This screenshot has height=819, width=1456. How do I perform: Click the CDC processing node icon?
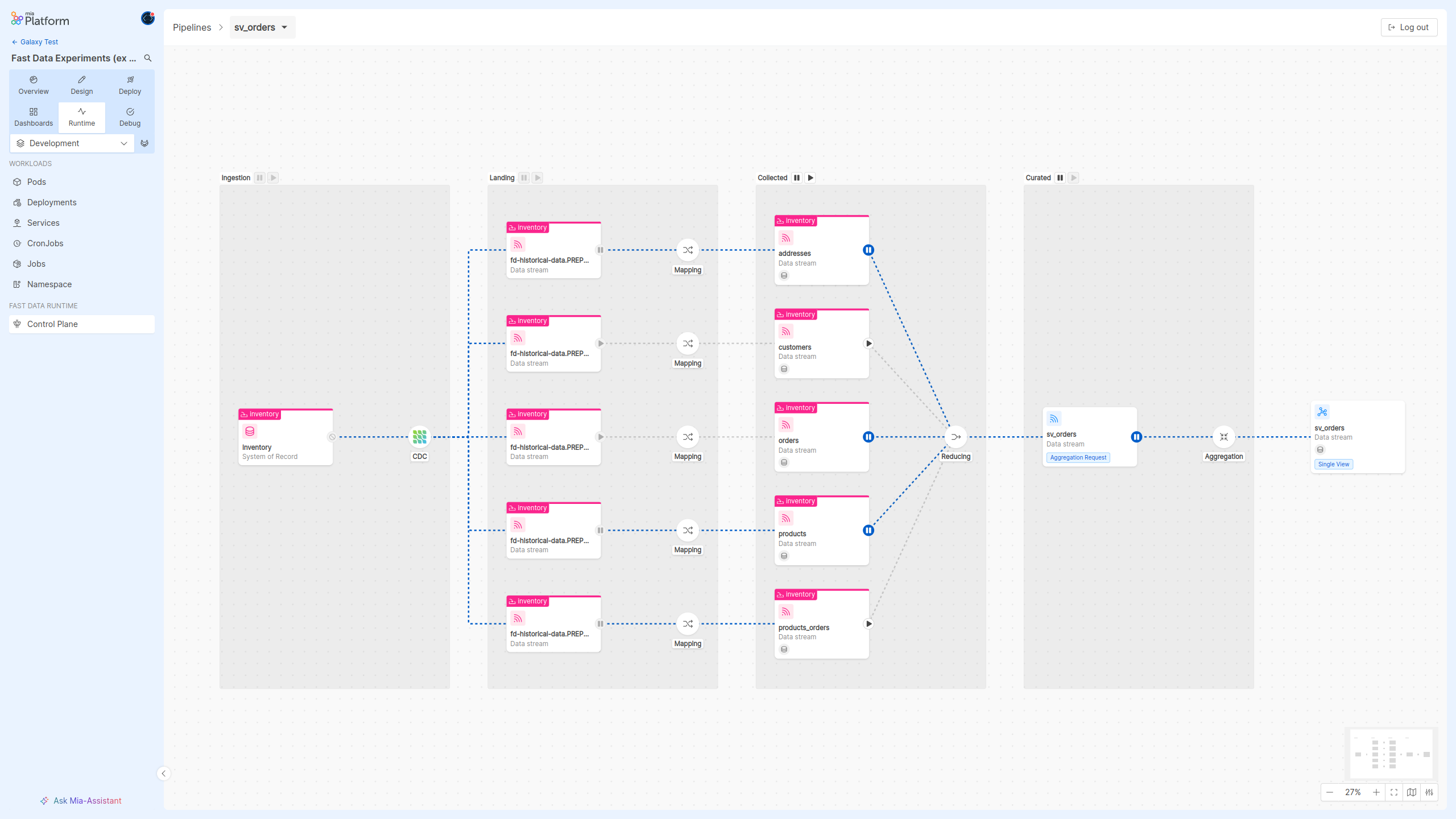(x=419, y=437)
